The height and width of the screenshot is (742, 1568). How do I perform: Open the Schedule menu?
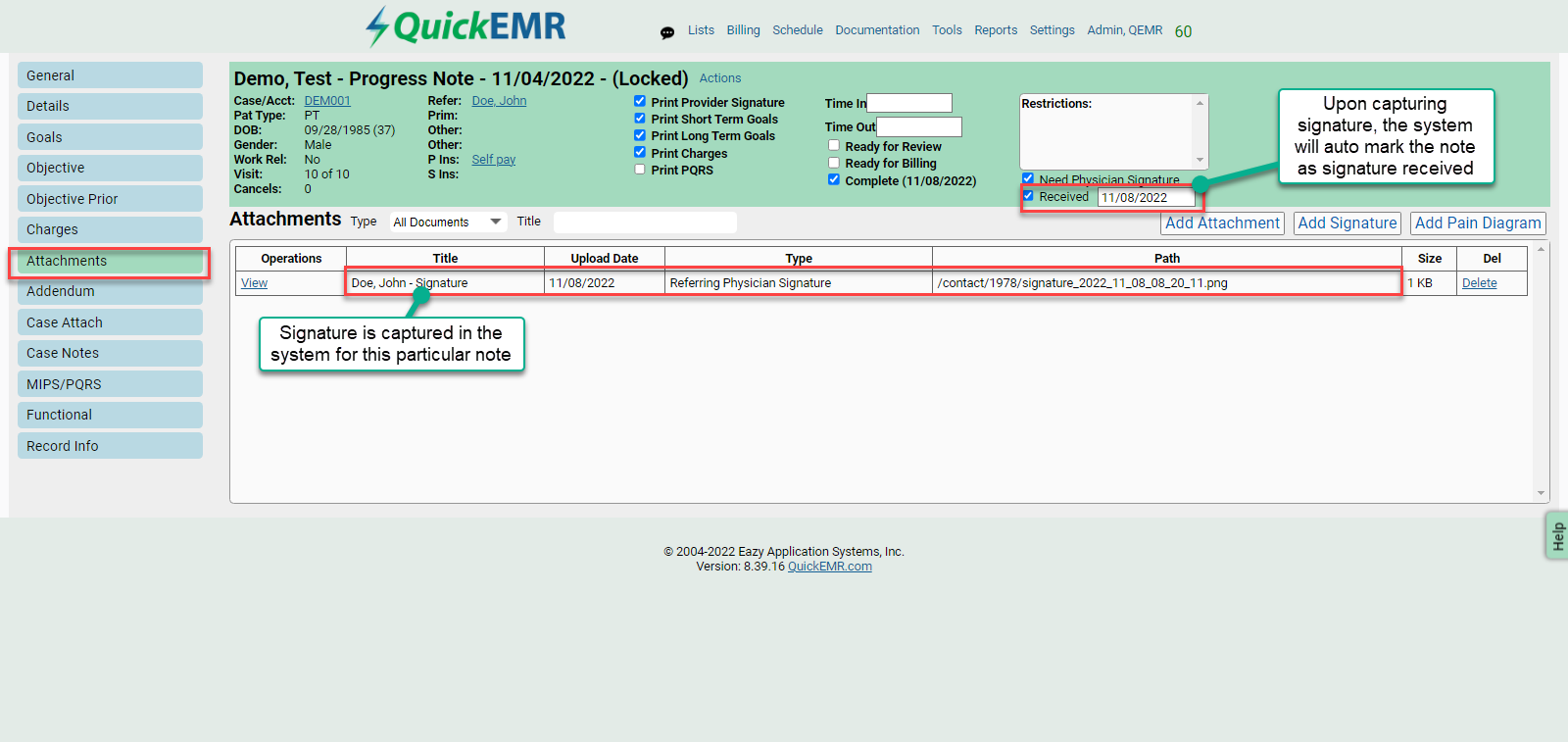[x=798, y=30]
